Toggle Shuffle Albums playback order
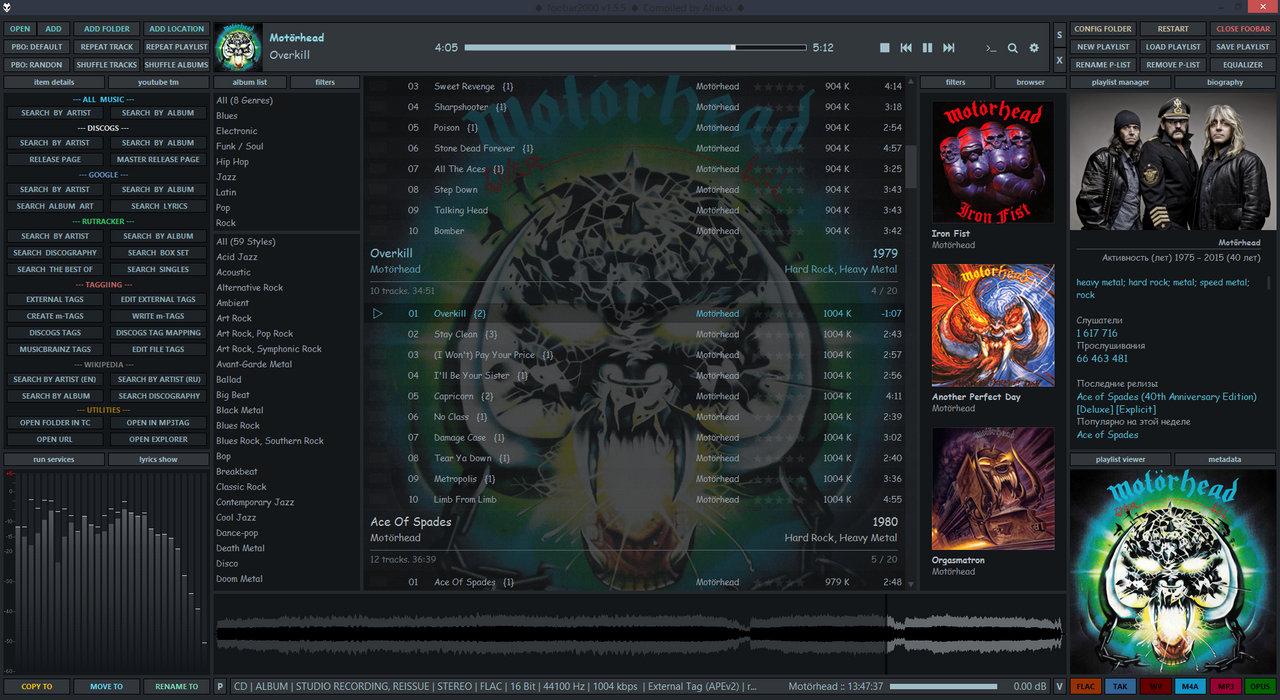This screenshot has width=1280, height=700. [x=177, y=65]
